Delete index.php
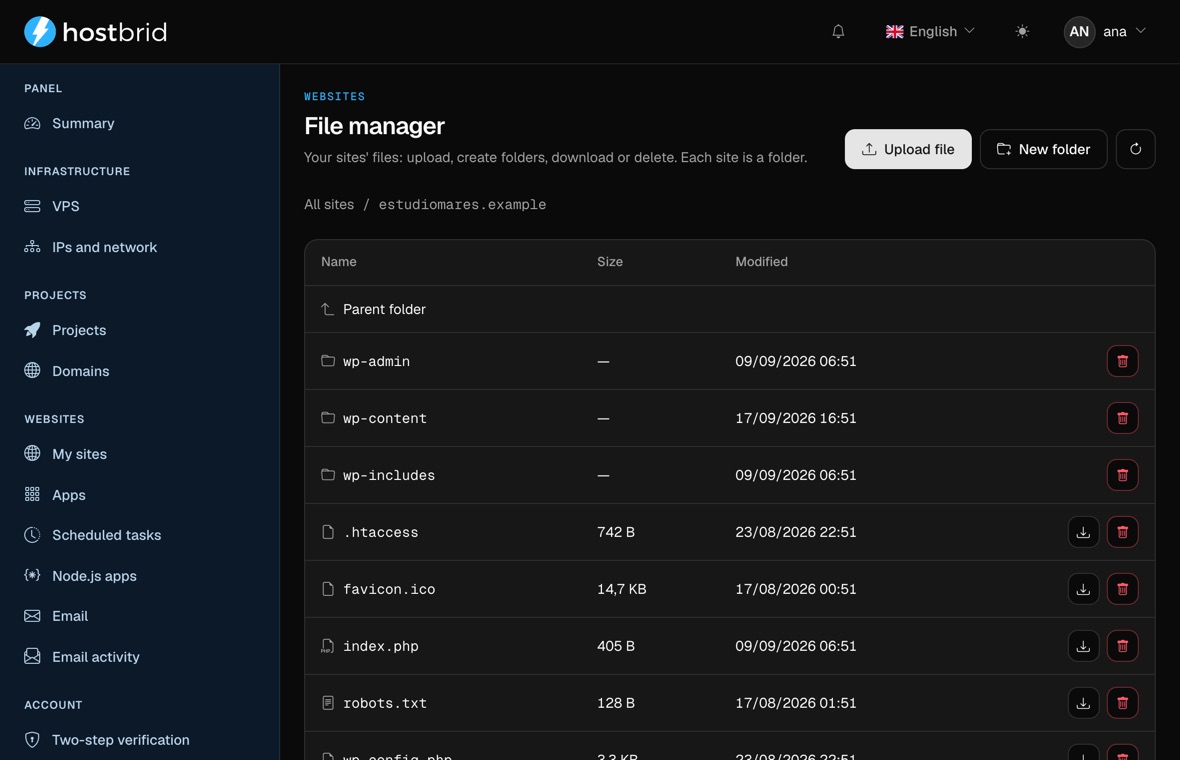Screen dimensions: 1180x760 (x=1122, y=646)
